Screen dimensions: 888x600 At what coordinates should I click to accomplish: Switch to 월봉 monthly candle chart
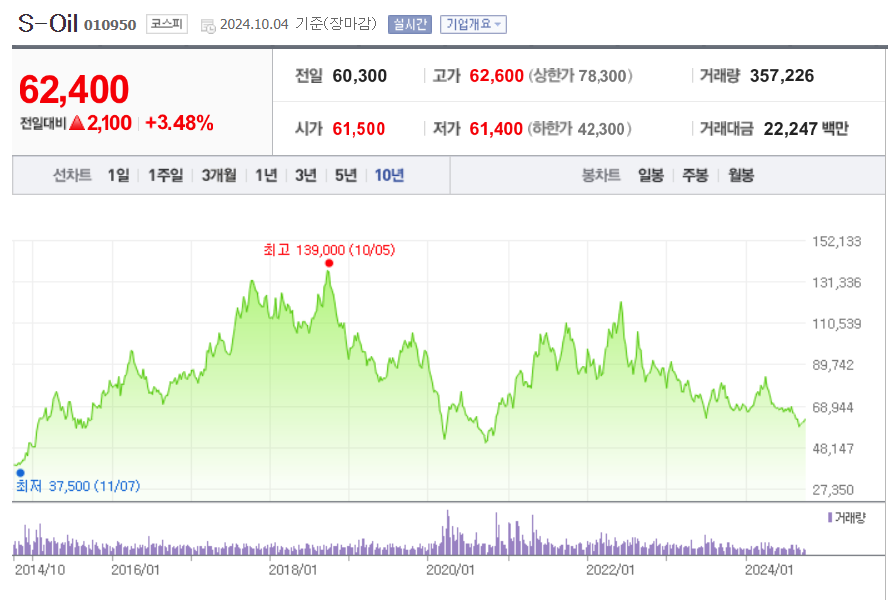(741, 175)
